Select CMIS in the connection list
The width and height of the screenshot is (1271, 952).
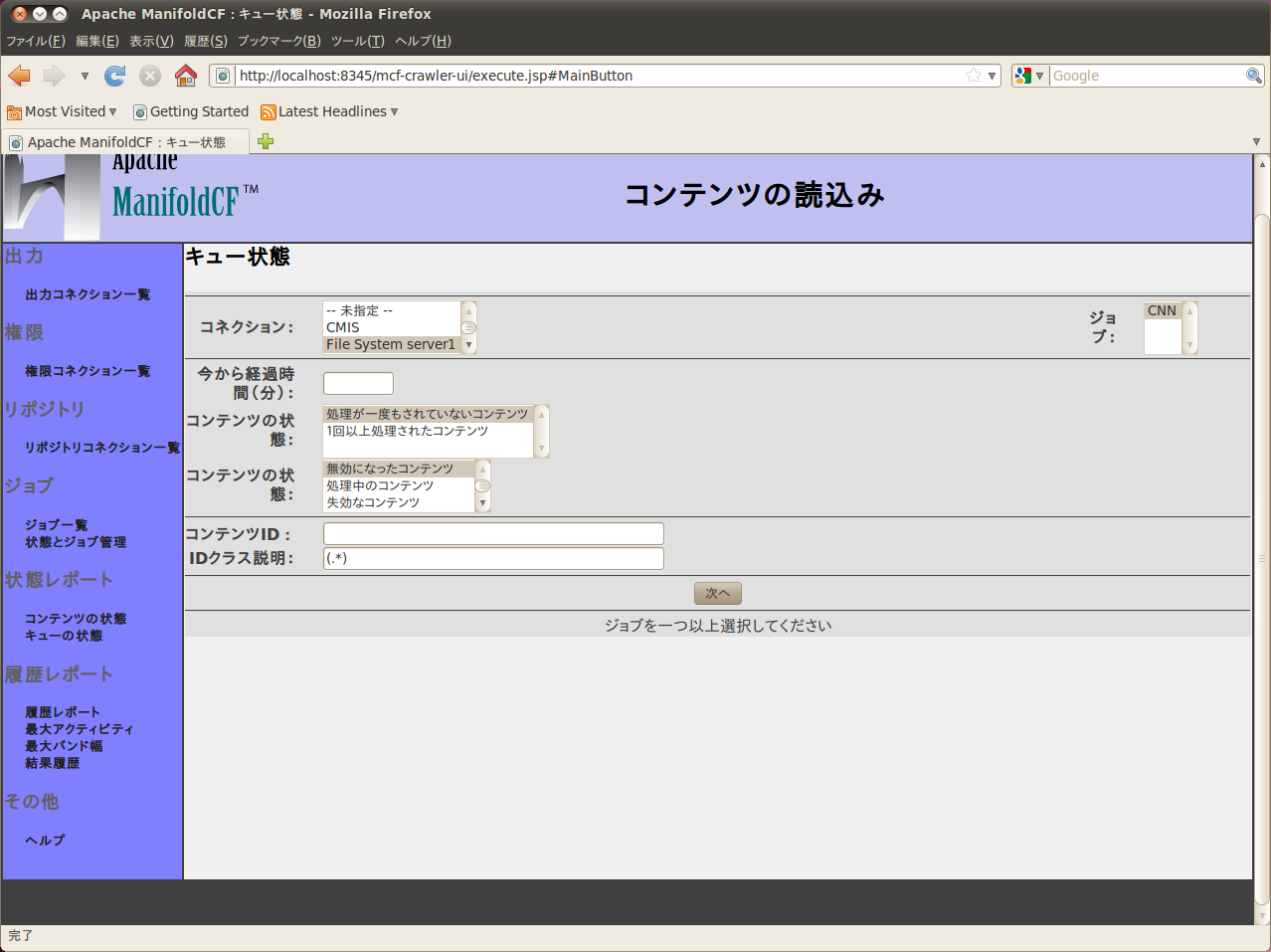pyautogui.click(x=343, y=327)
